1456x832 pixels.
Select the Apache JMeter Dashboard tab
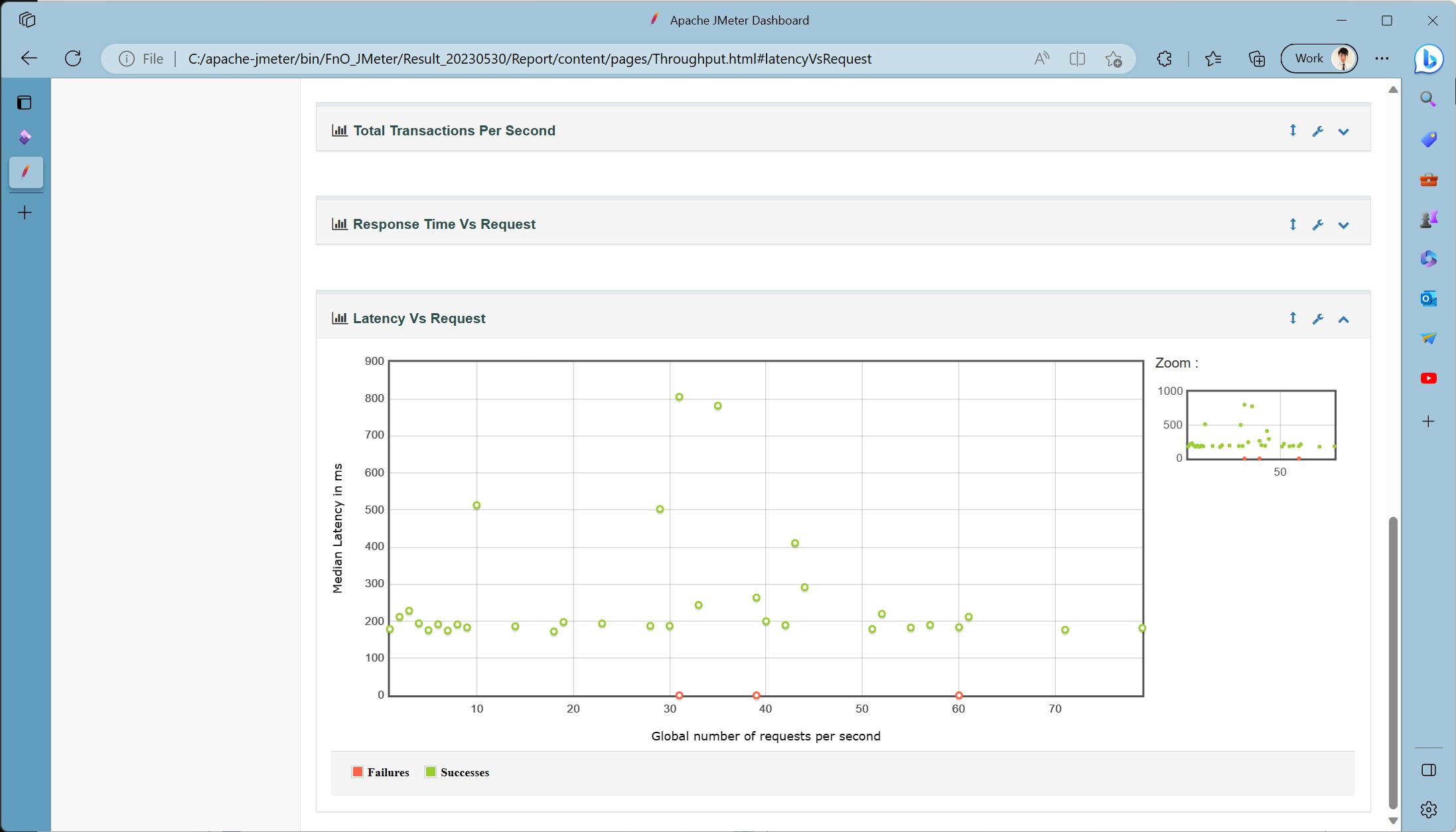tap(26, 173)
